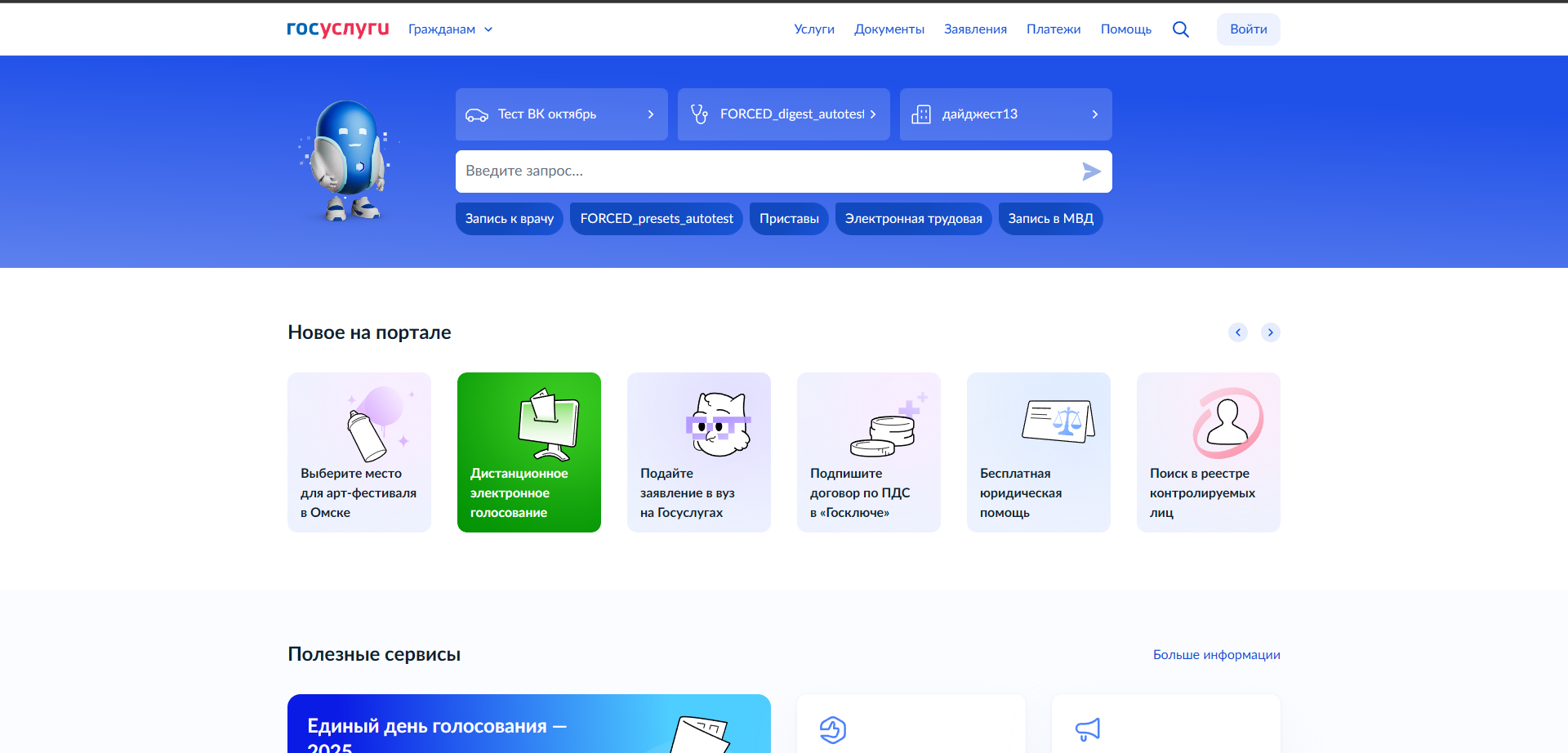The height and width of the screenshot is (753, 1568).
Task: Show next items in Новое на портале
Action: click(1271, 332)
